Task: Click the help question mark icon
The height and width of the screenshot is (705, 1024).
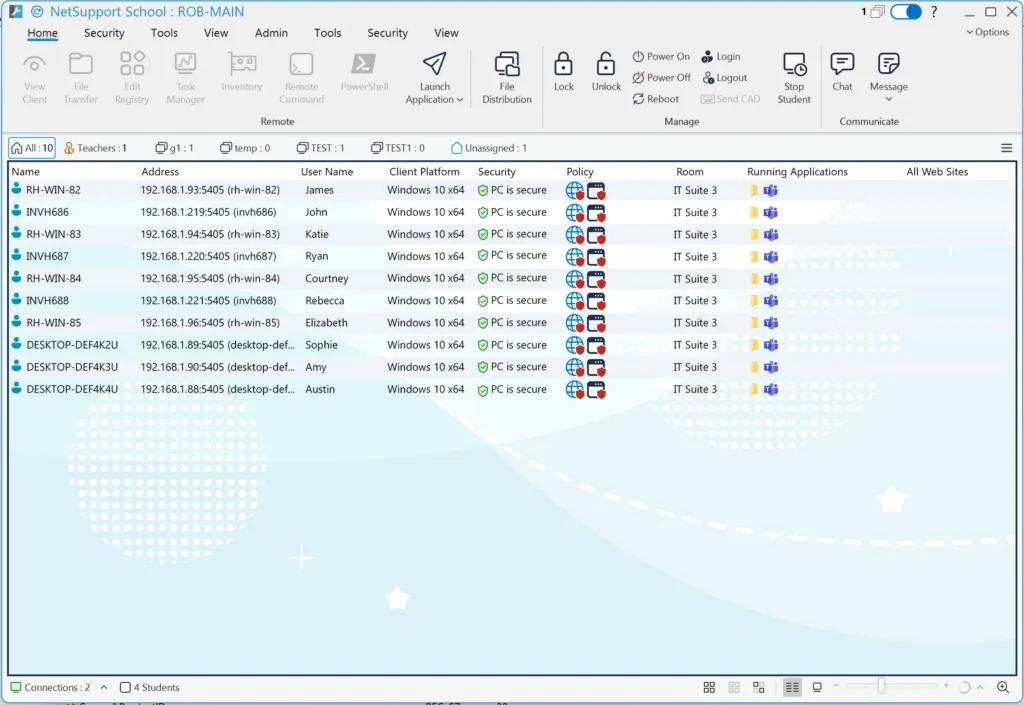Action: point(934,12)
